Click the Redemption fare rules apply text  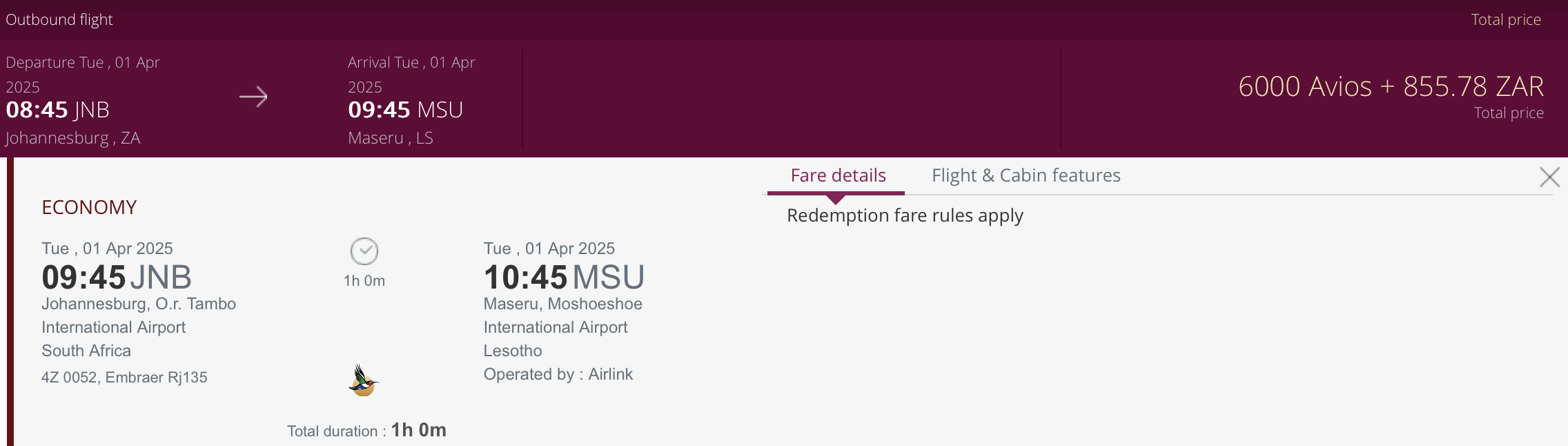(905, 215)
